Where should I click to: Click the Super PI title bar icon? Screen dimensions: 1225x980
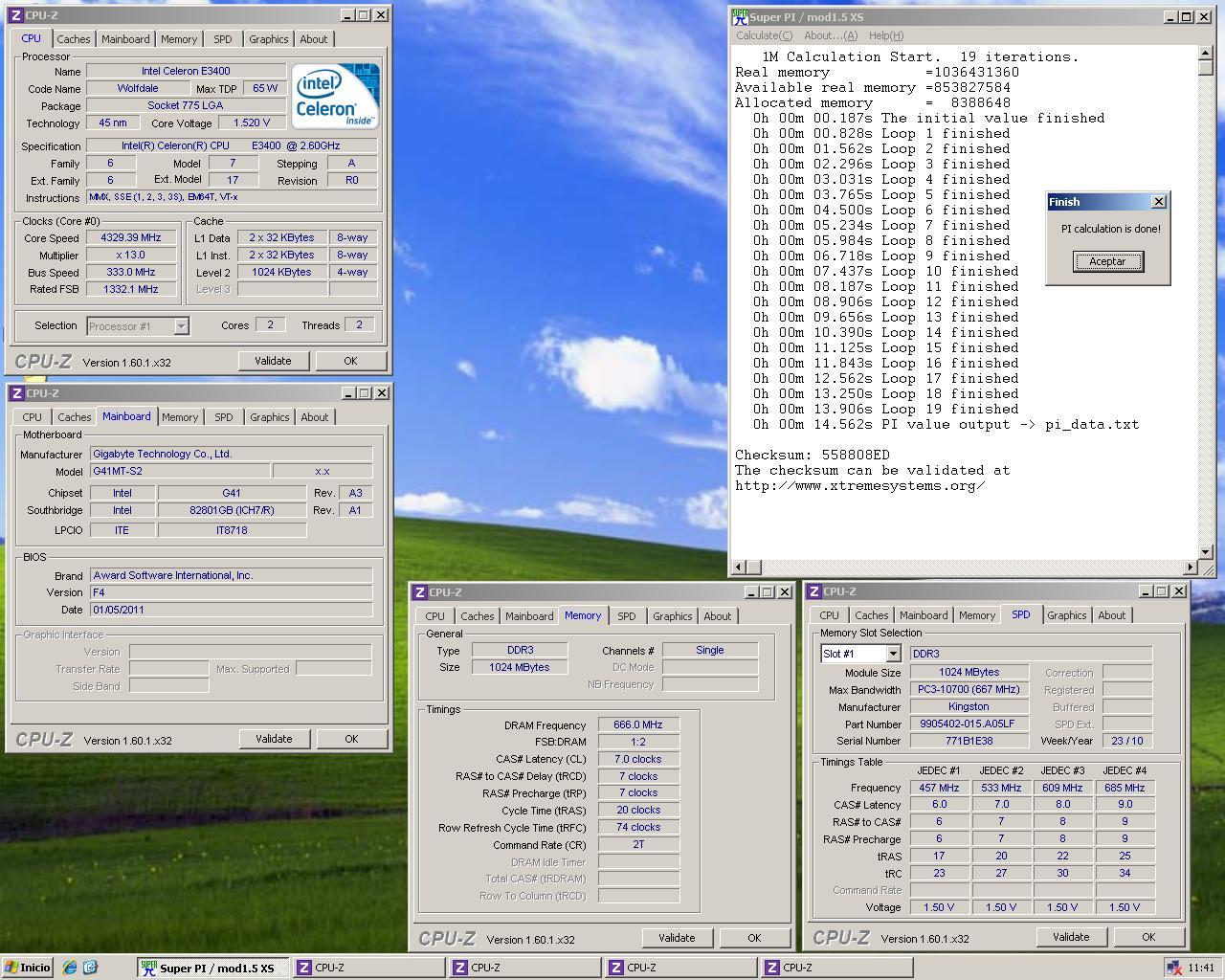[x=740, y=16]
